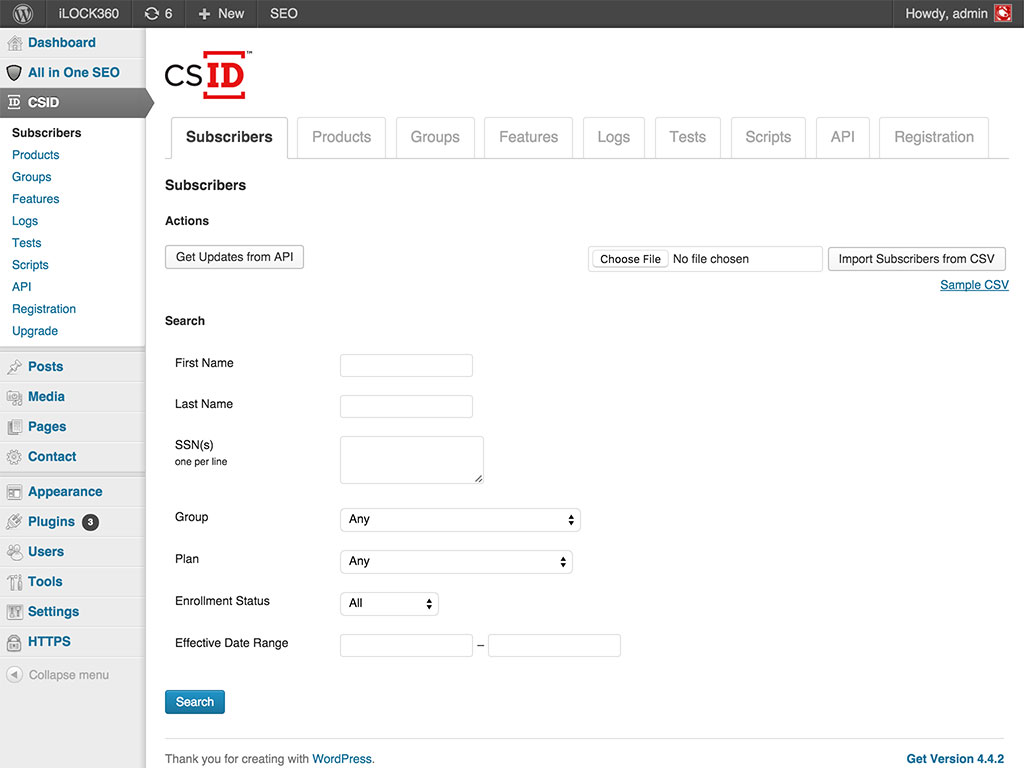Click the Media camera icon
Image resolution: width=1024 pixels, height=768 pixels.
pos(14,397)
